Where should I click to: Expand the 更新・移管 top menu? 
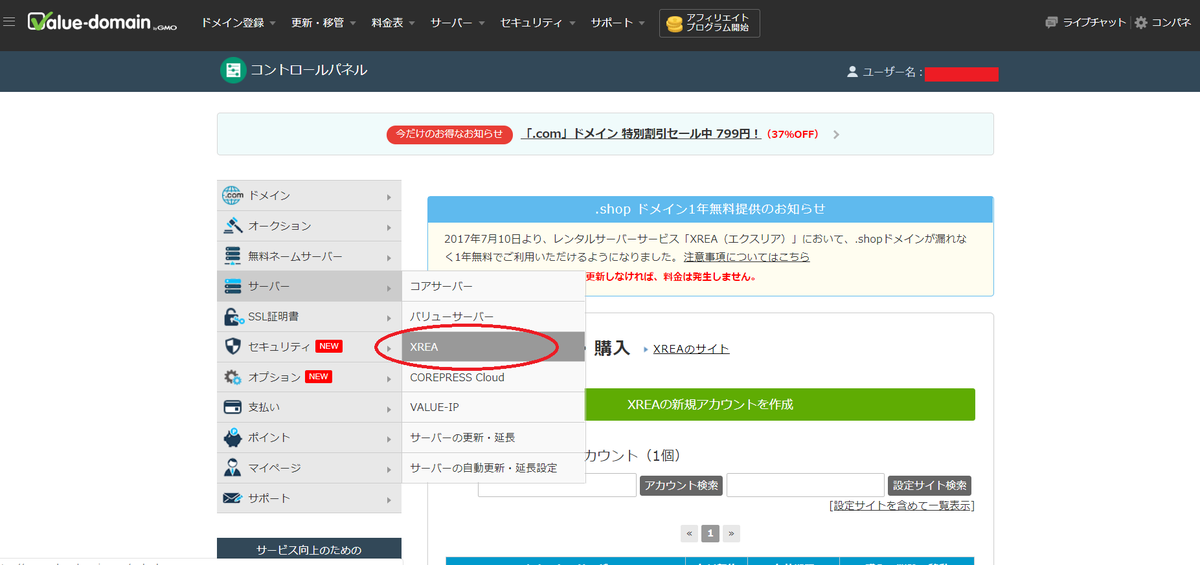tap(323, 22)
